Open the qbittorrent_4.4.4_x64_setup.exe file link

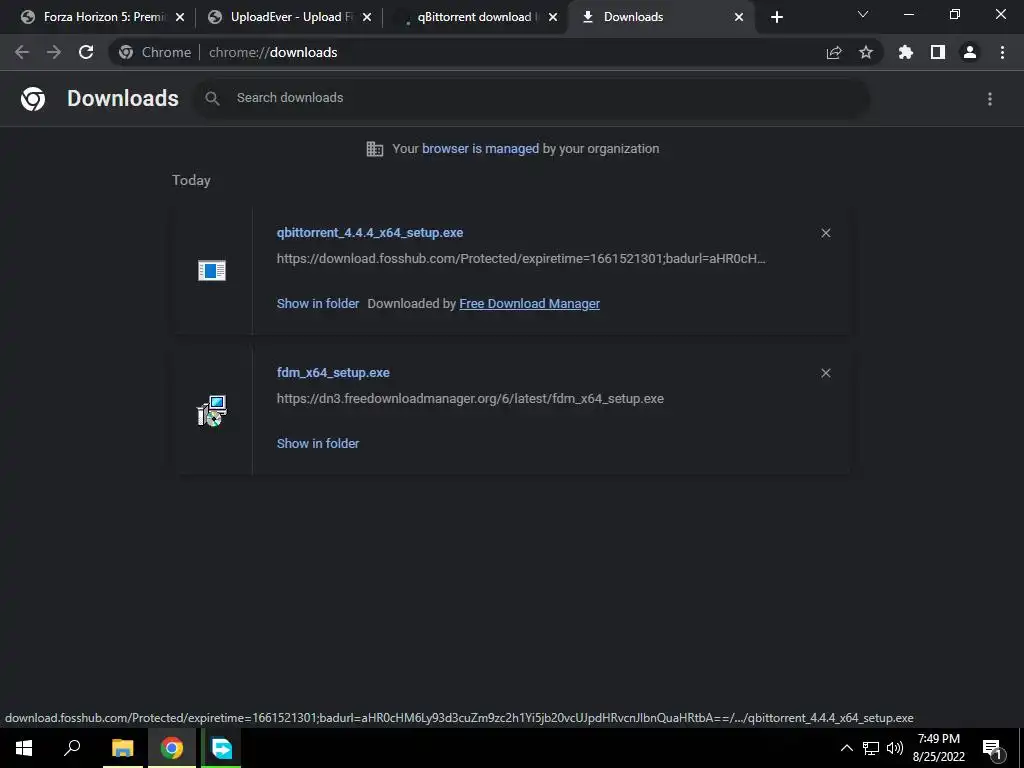370,233
